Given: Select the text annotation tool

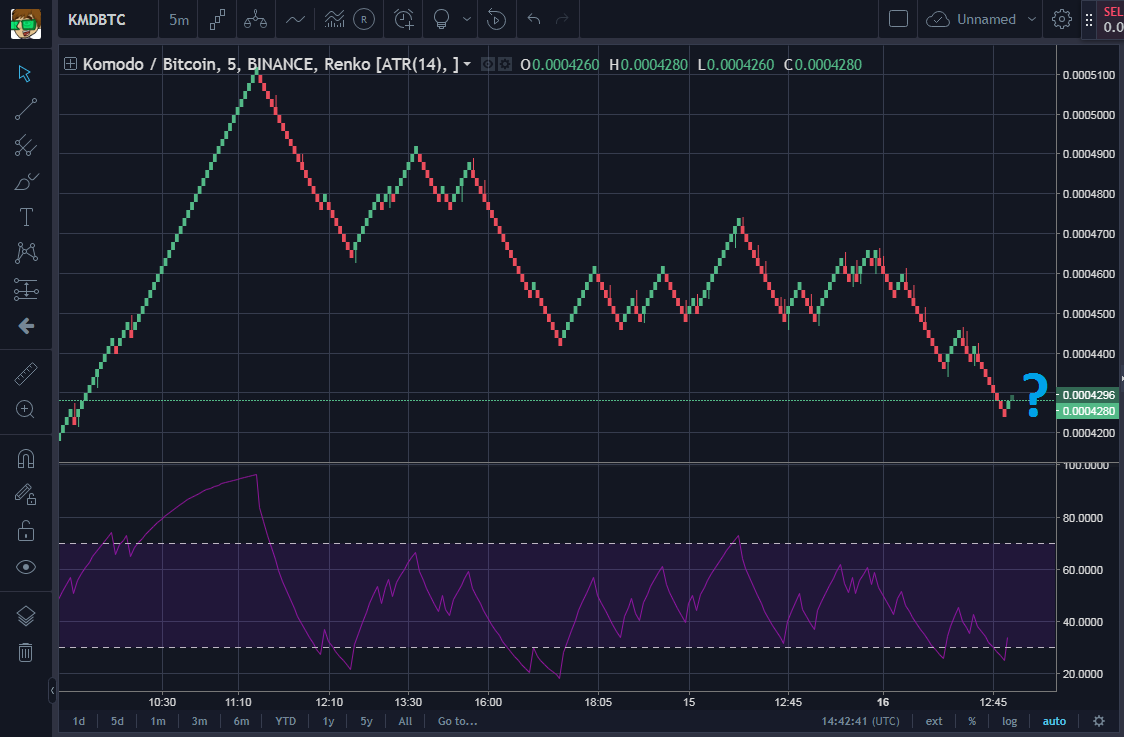Looking at the screenshot, I should (25, 217).
